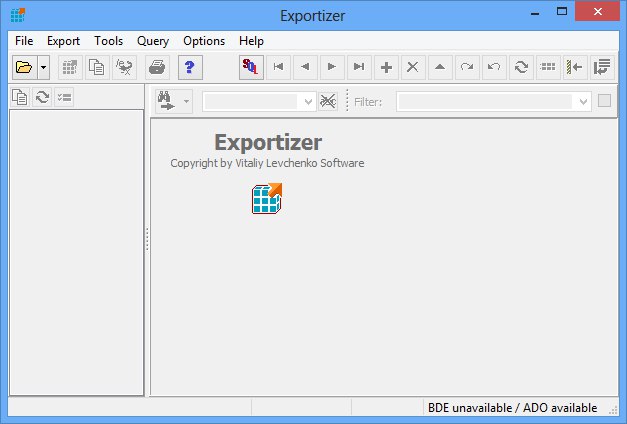Screen dimensions: 627x424
Task: Expand the Filter dropdown arrow
Action: (583, 102)
